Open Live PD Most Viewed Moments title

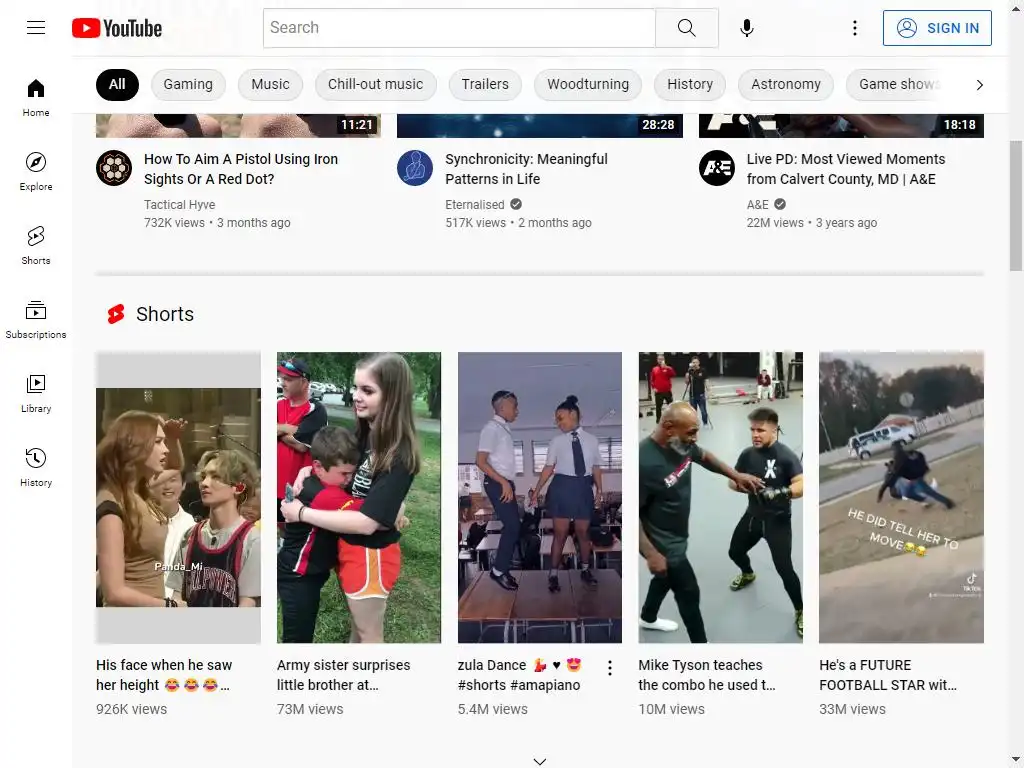(846, 169)
